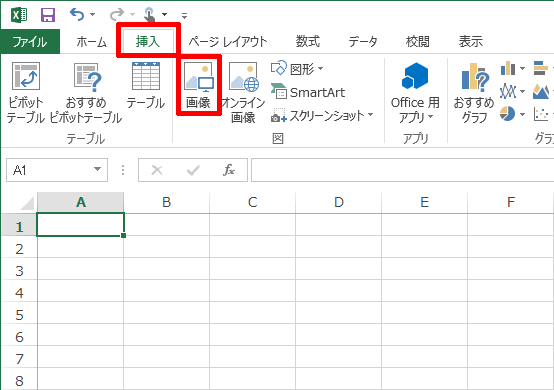The width and height of the screenshot is (554, 390).
Task: Click the おすすめグラフ recommended charts icon
Action: tap(474, 93)
